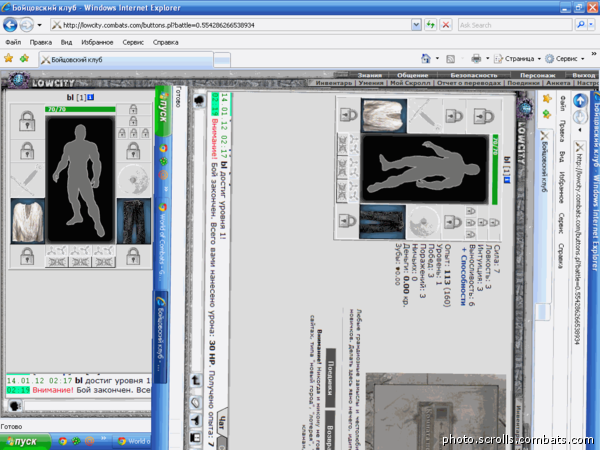Click the Print icon in command bar
The width and height of the screenshot is (600, 450).
(x=476, y=59)
